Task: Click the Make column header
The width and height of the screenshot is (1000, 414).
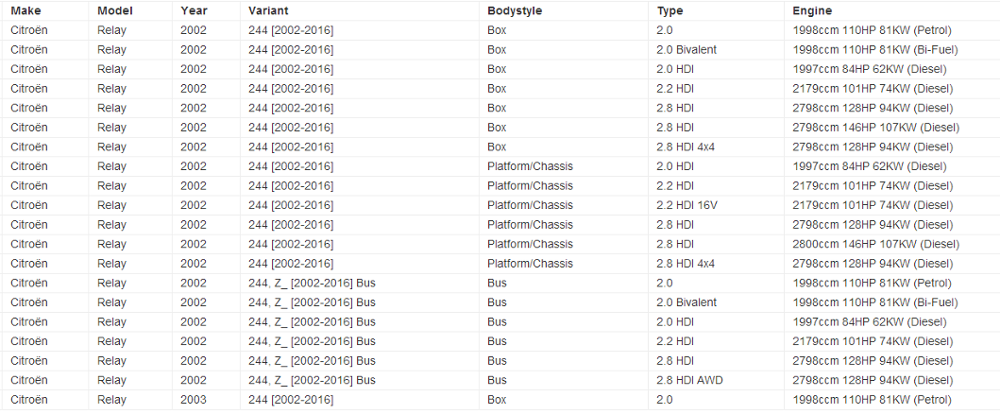Action: pyautogui.click(x=25, y=10)
